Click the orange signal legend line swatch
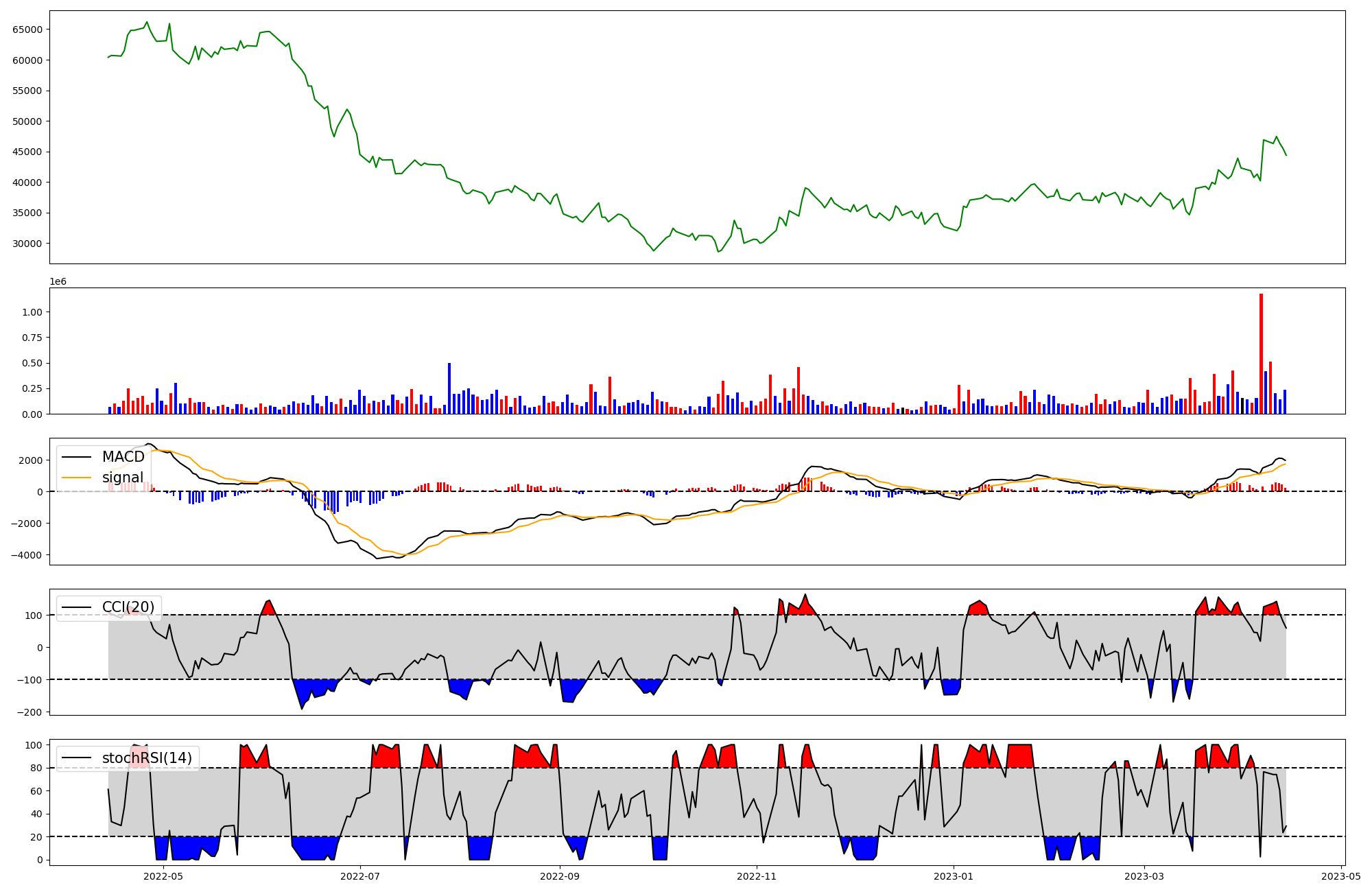Viewport: 1372px width, 892px height. coord(78,478)
